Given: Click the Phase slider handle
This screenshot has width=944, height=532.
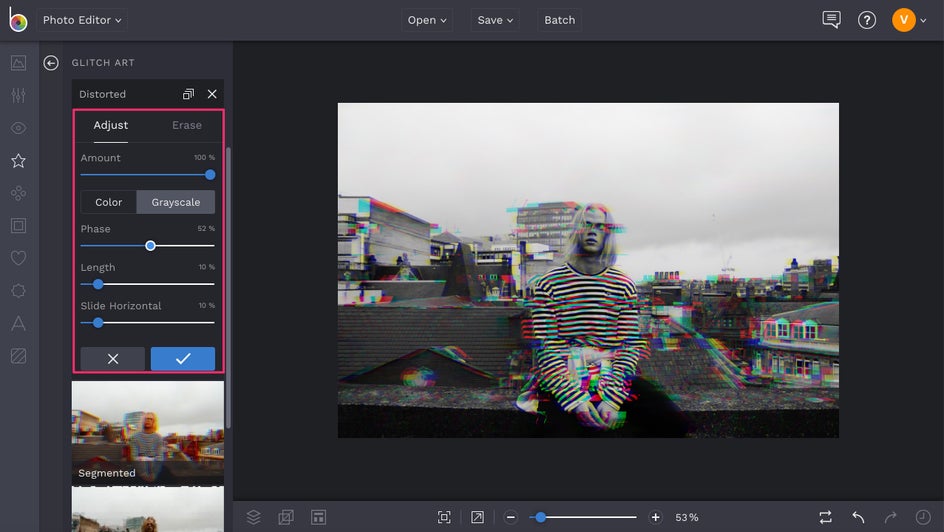Looking at the screenshot, I should pos(150,245).
